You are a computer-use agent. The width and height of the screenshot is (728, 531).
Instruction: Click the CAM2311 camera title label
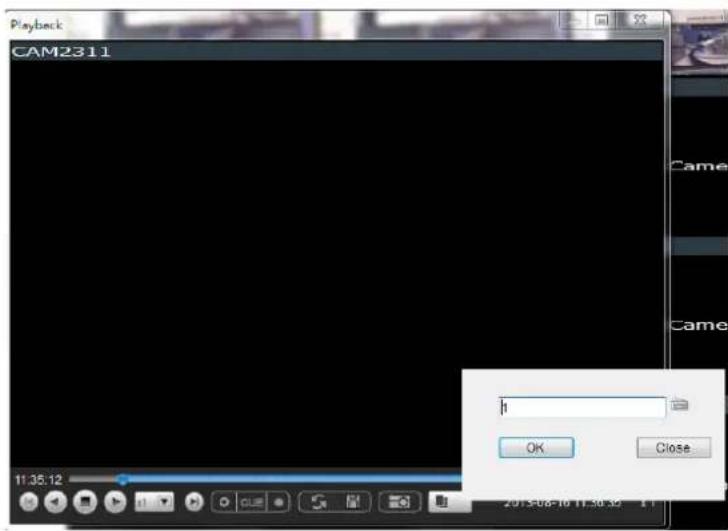[61, 51]
